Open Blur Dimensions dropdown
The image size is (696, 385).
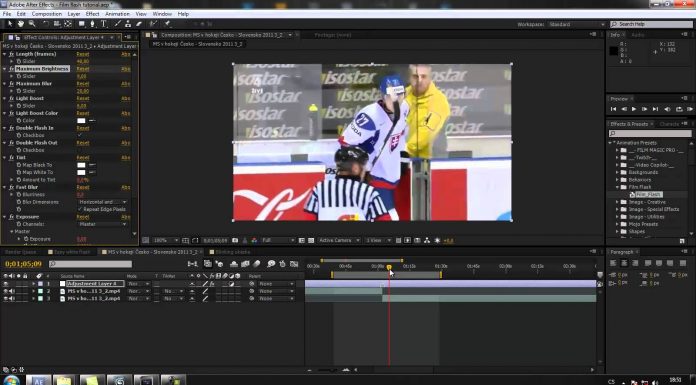point(102,202)
